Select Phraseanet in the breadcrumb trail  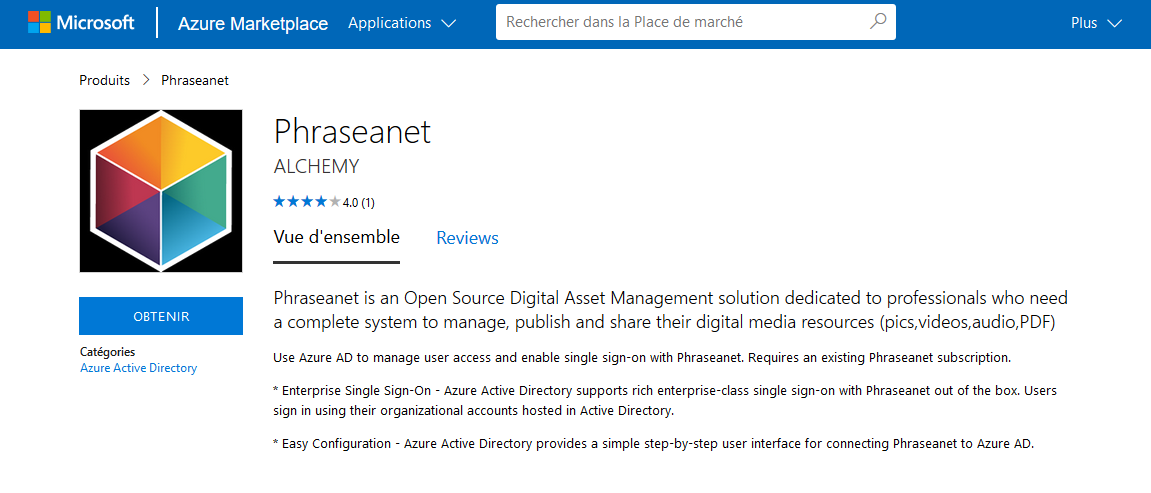[195, 80]
